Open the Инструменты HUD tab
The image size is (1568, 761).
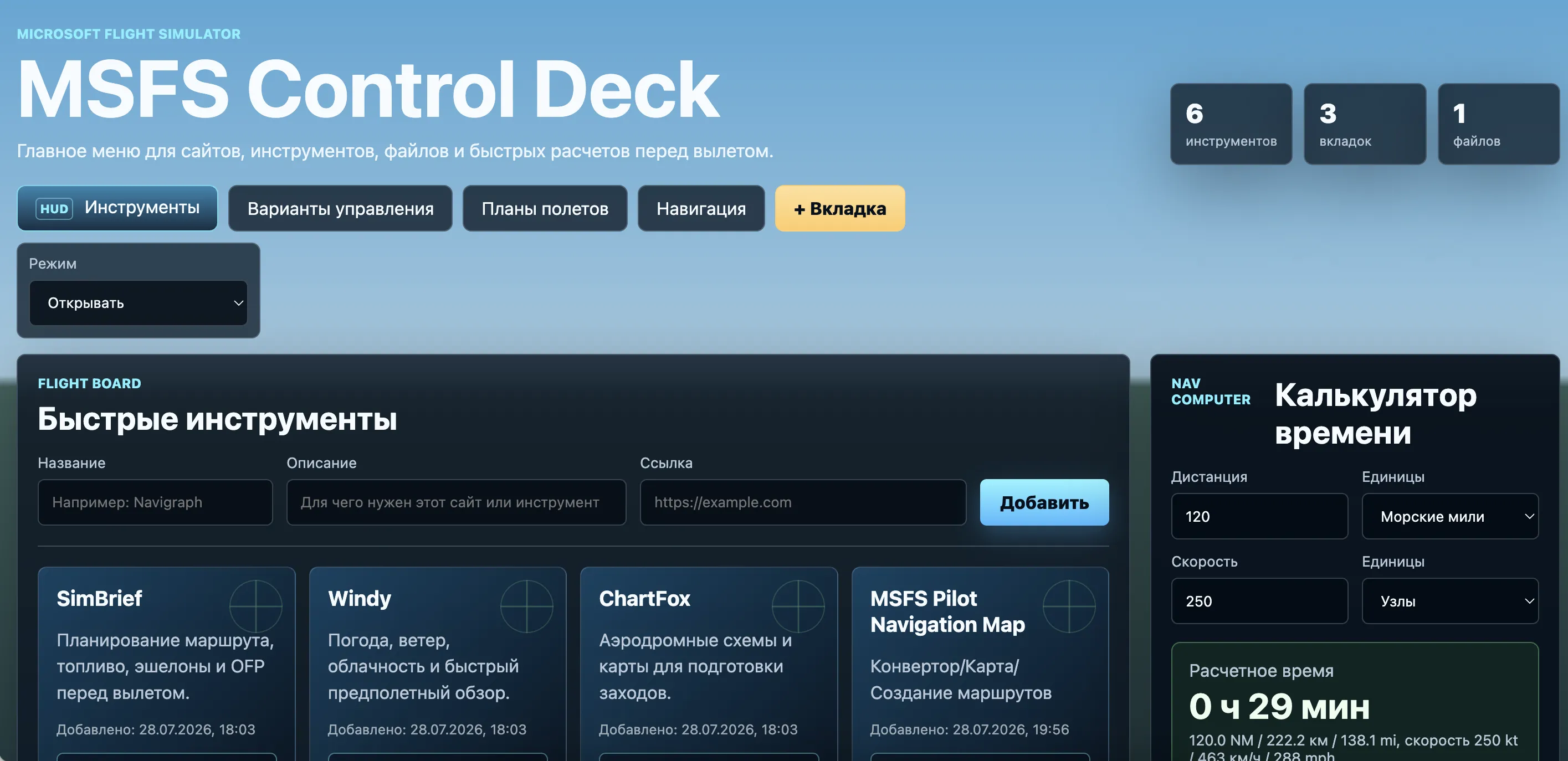click(117, 208)
